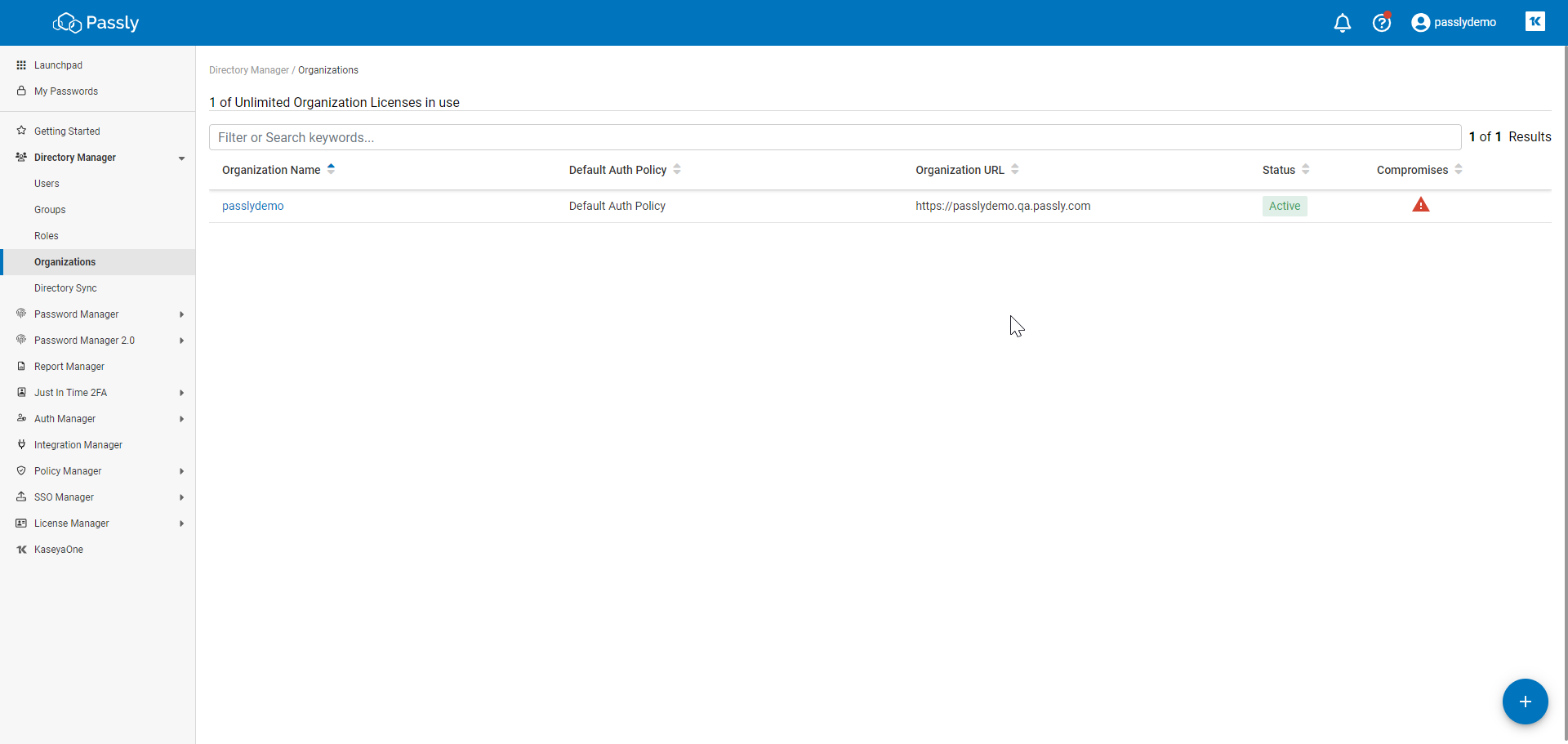1568x744 pixels.
Task: Open the Kaseya K app switcher icon
Action: click(x=1535, y=21)
